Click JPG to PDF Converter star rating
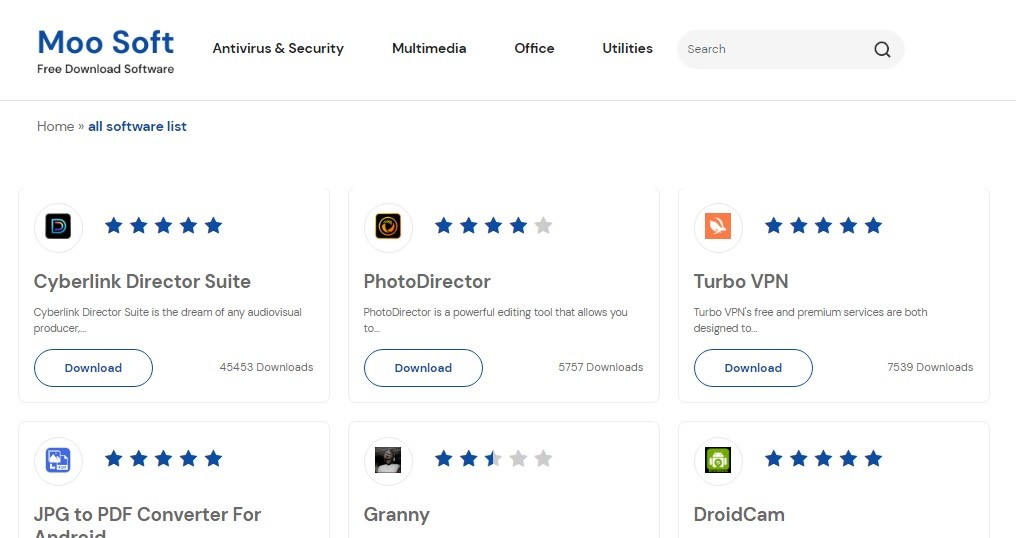 click(163, 459)
